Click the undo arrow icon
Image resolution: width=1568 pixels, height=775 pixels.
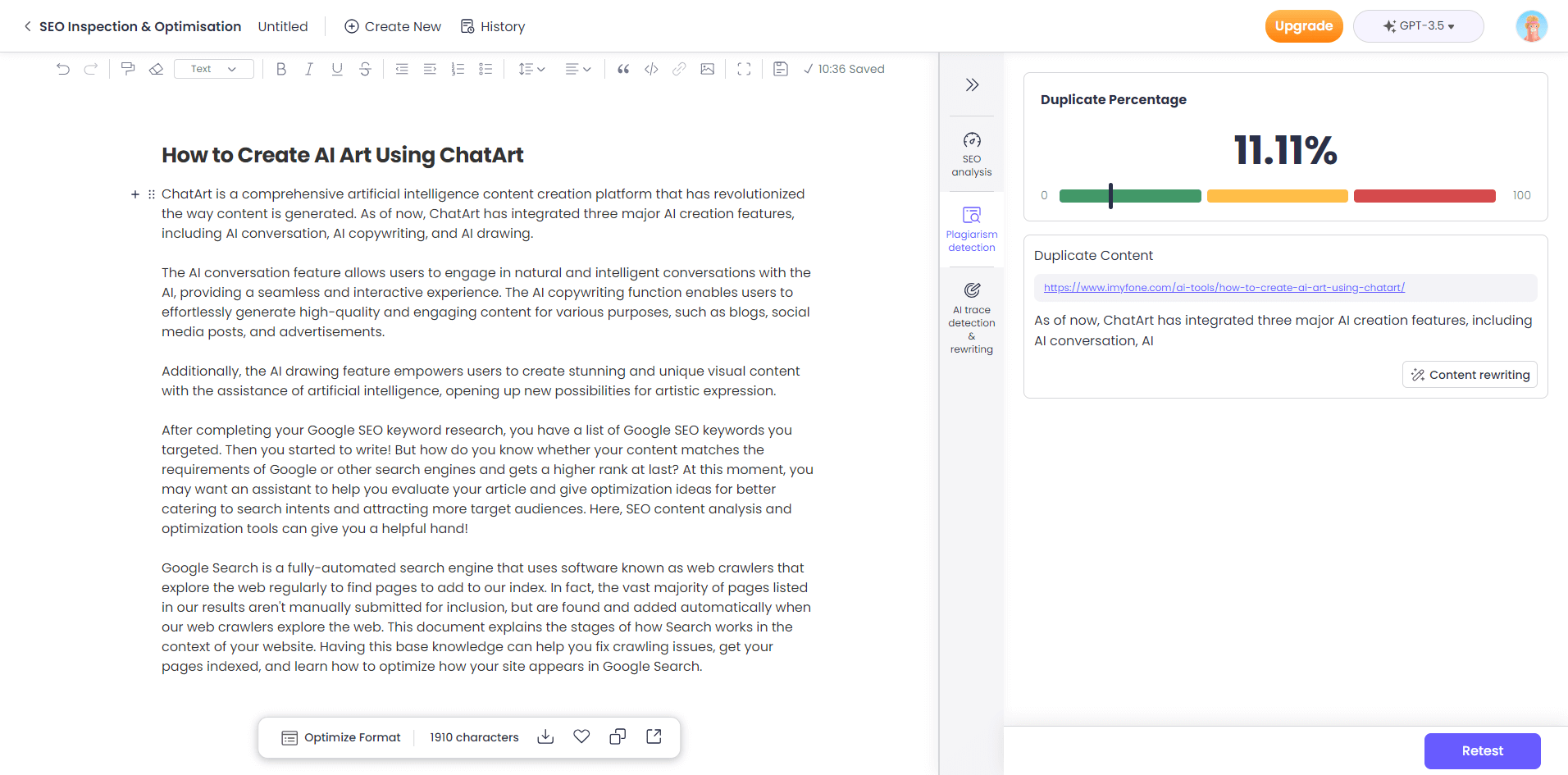pos(63,69)
